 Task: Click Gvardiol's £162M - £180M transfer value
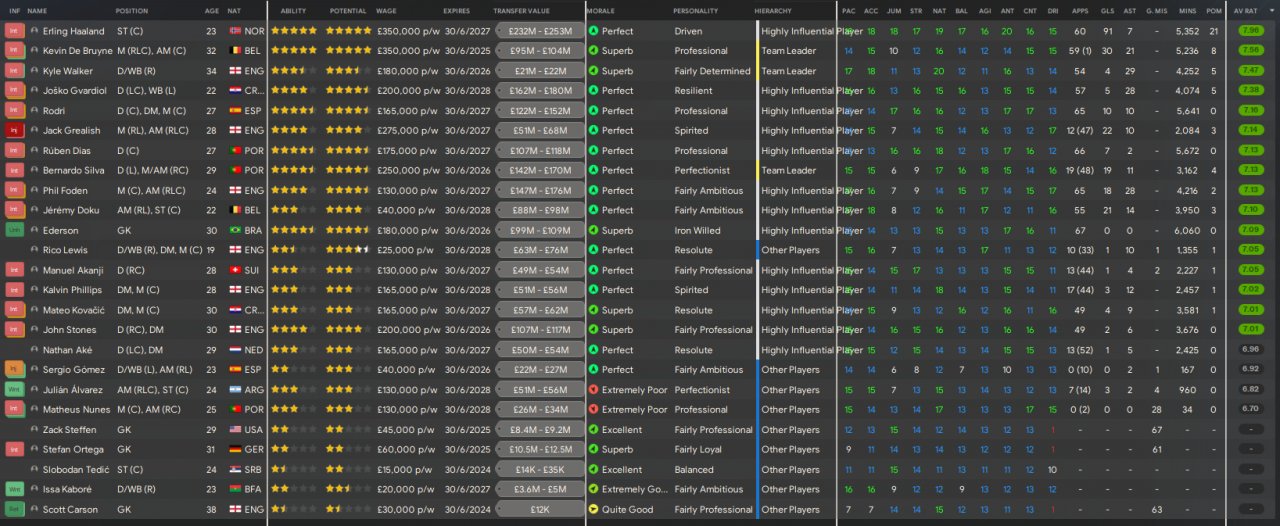(x=540, y=91)
